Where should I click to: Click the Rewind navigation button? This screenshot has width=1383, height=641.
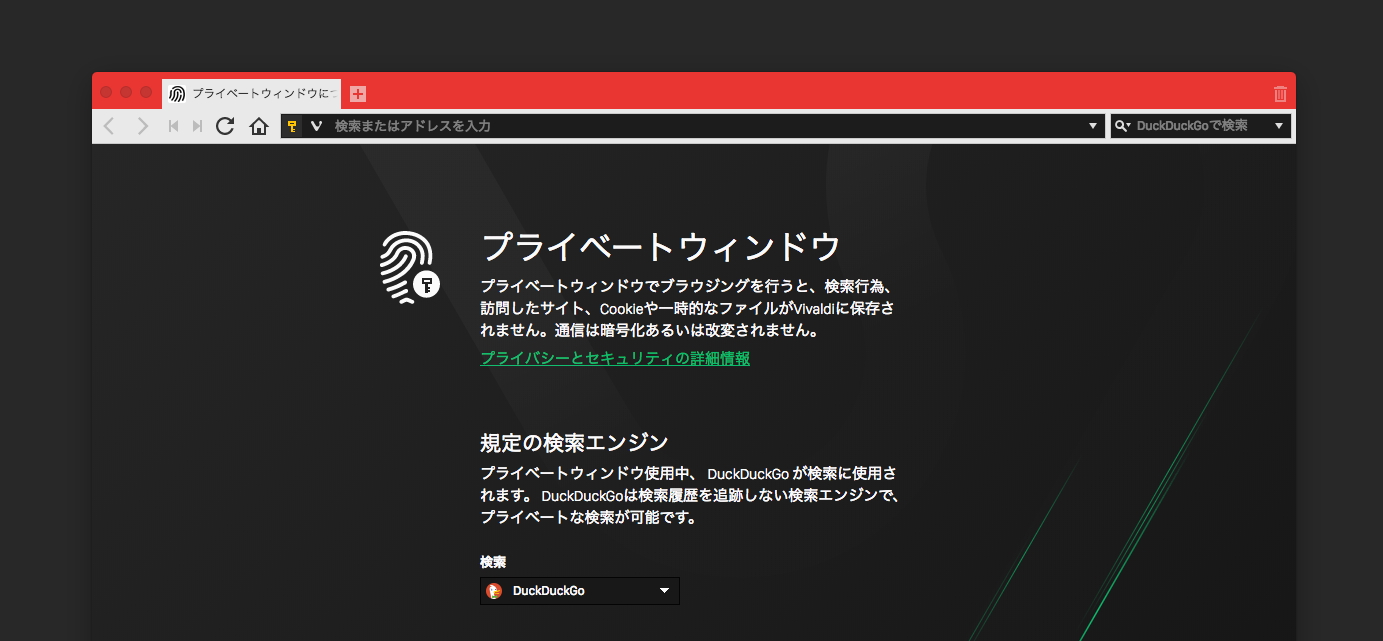173,126
